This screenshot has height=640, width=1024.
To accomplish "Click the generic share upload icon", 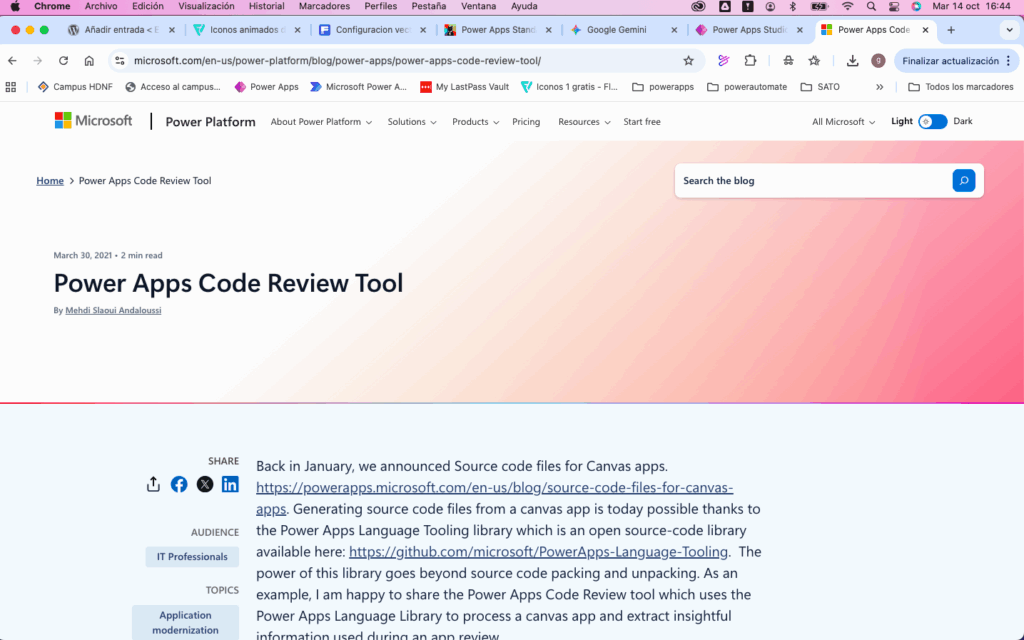I will (153, 484).
